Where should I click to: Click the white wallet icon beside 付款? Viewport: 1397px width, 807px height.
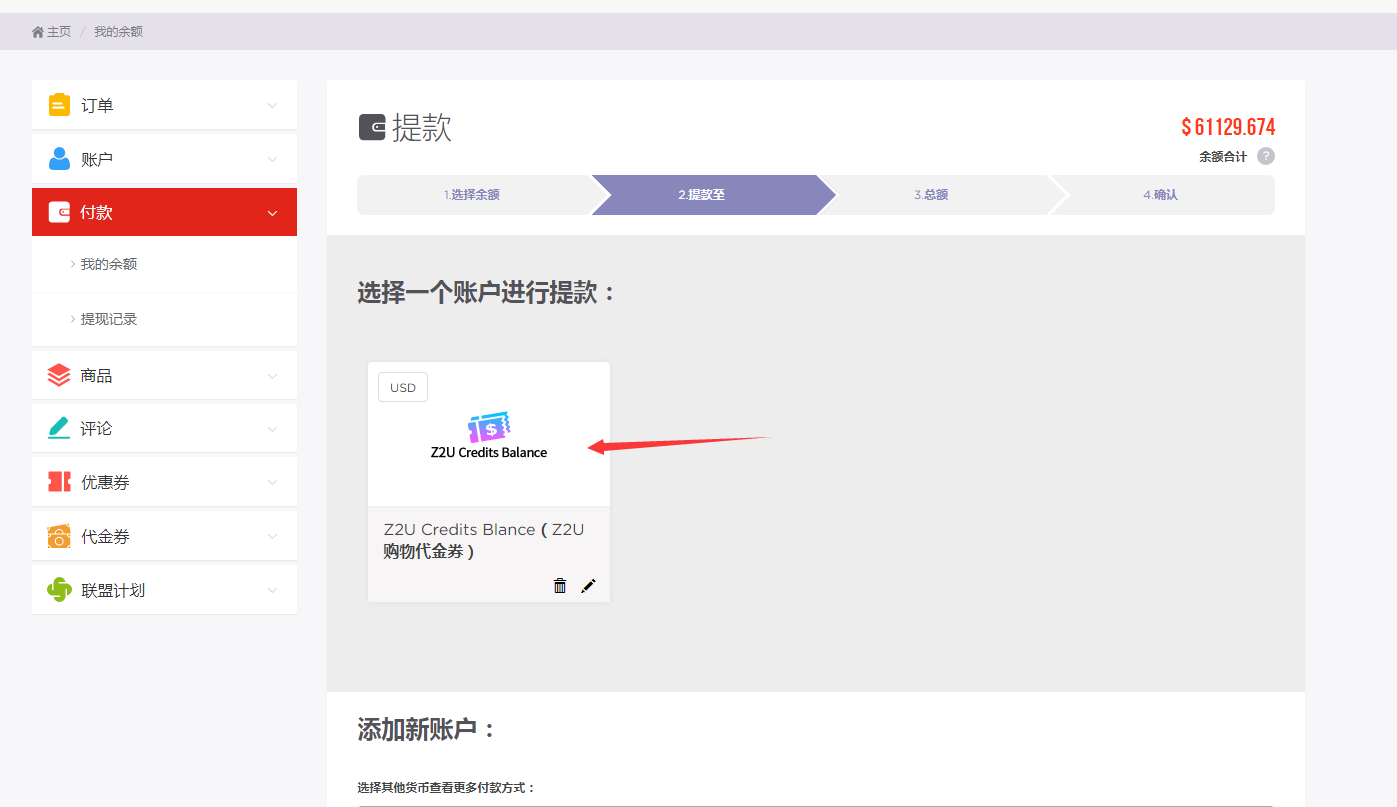coord(59,212)
